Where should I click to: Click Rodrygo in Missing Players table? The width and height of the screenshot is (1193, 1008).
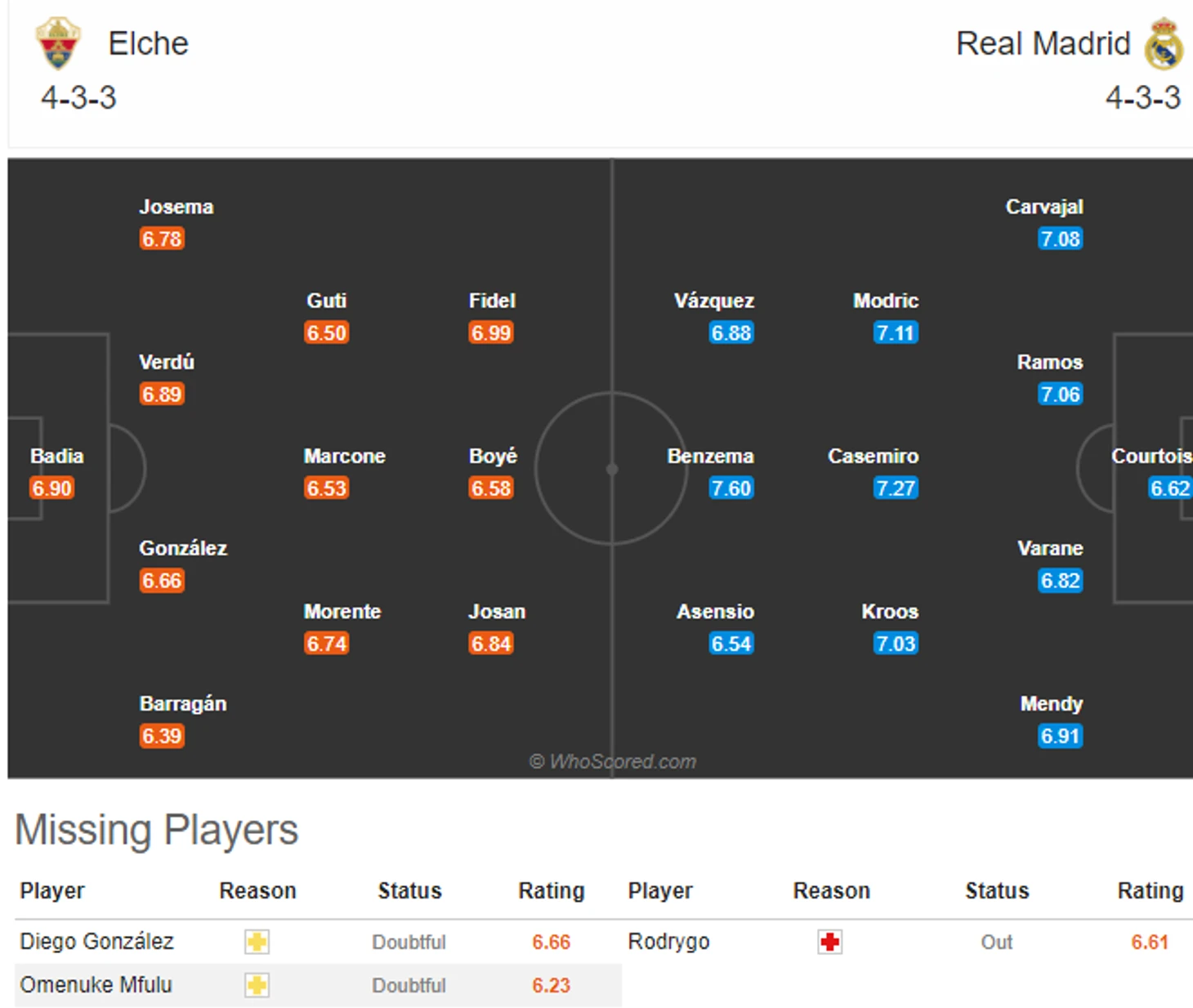(x=668, y=942)
